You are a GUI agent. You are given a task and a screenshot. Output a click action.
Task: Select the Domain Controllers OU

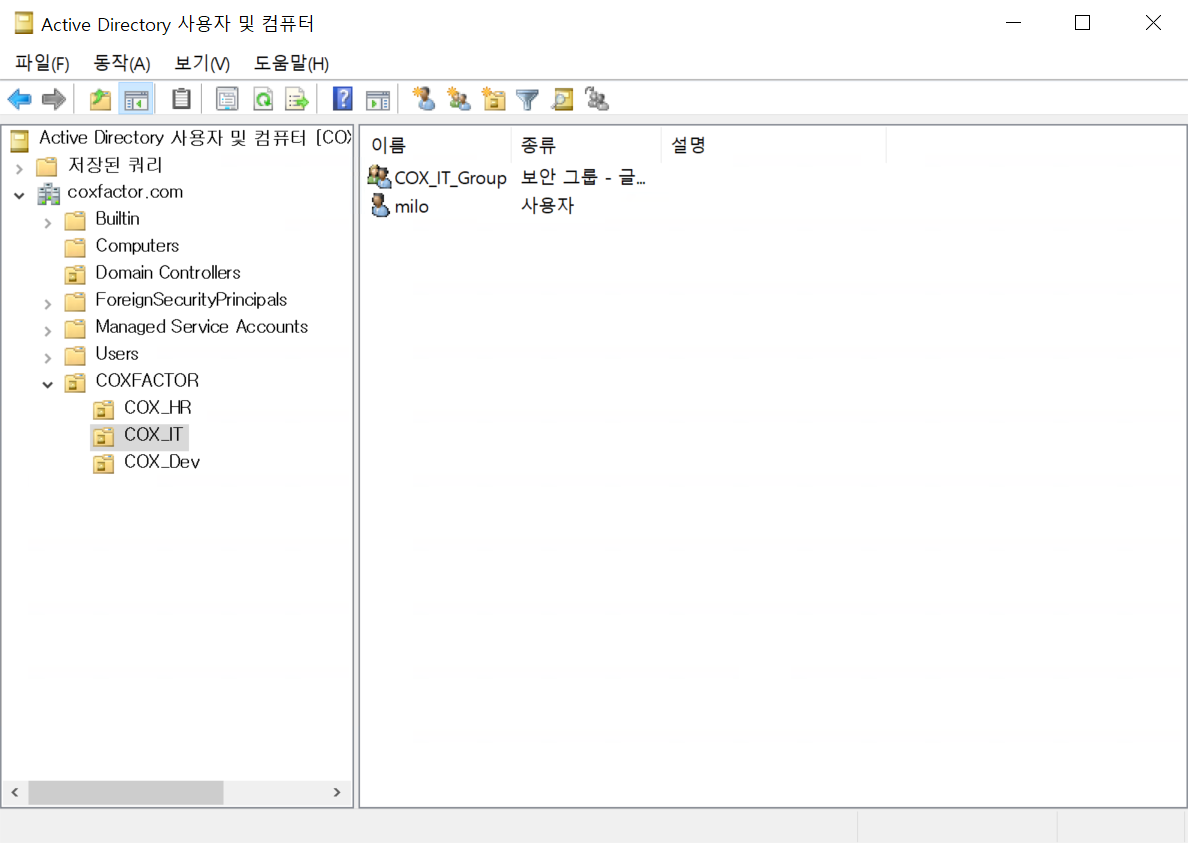pyautogui.click(x=167, y=273)
